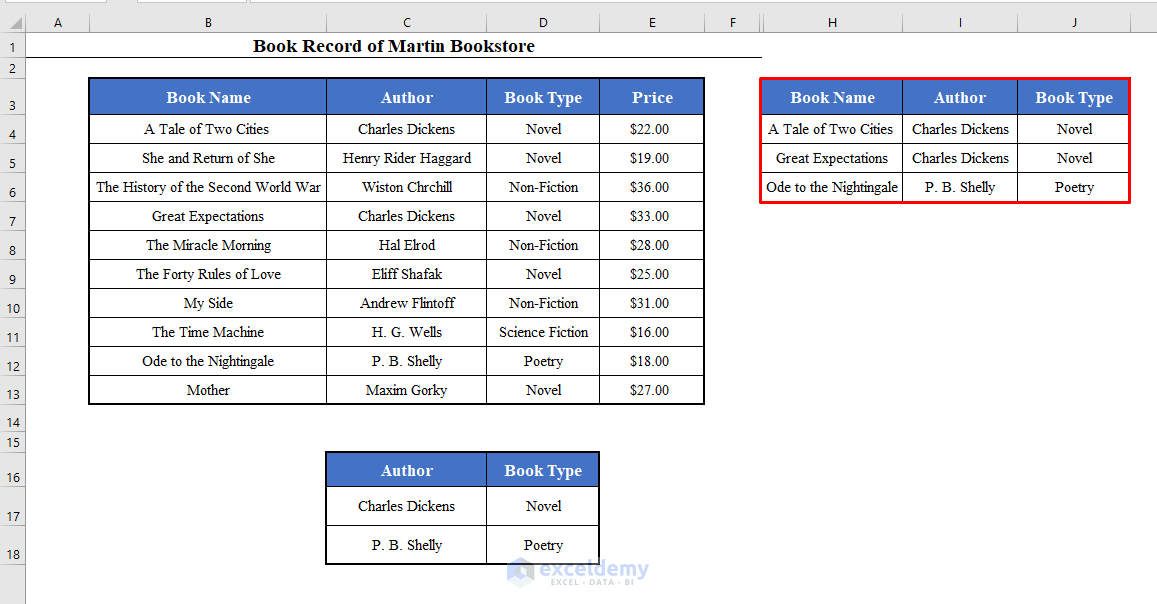Image resolution: width=1157 pixels, height=604 pixels.
Task: Select column header B
Action: 208,21
